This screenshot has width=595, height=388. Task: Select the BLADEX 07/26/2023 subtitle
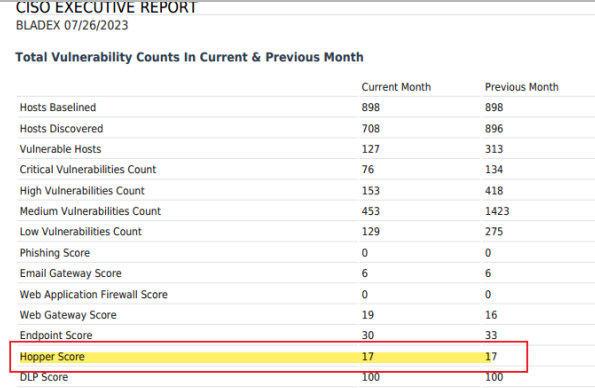pos(72,25)
